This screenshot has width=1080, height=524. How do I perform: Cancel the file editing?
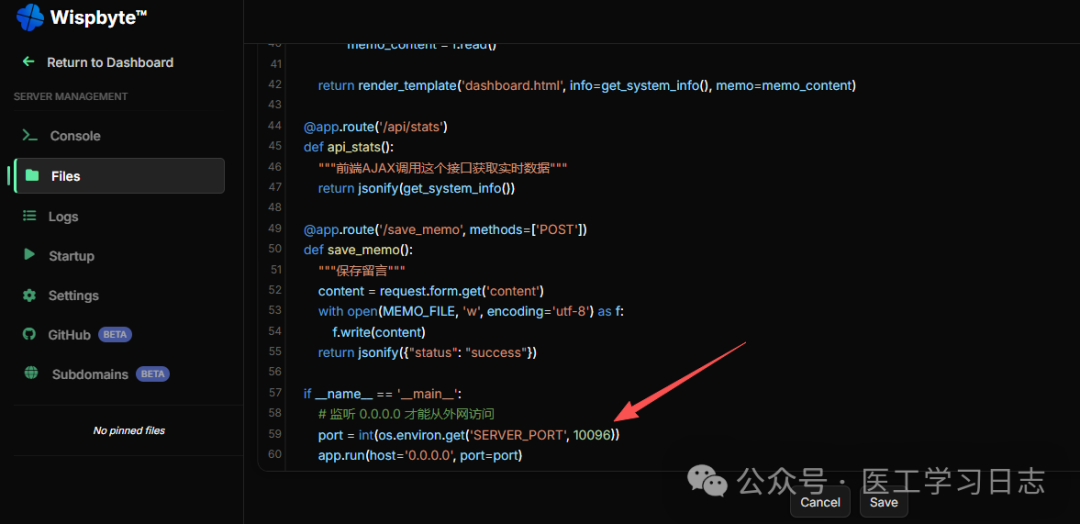(x=820, y=502)
